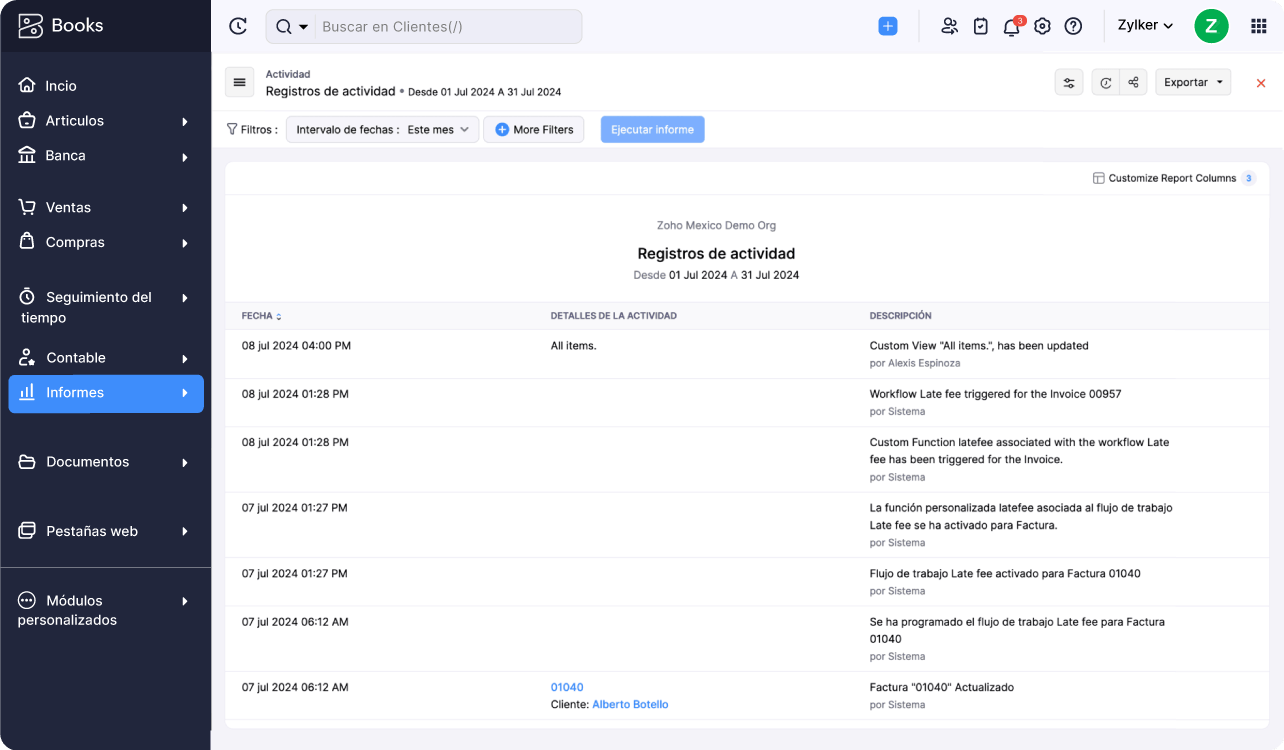1284x750 pixels.
Task: Open the report settings sliders icon
Action: (x=1069, y=83)
